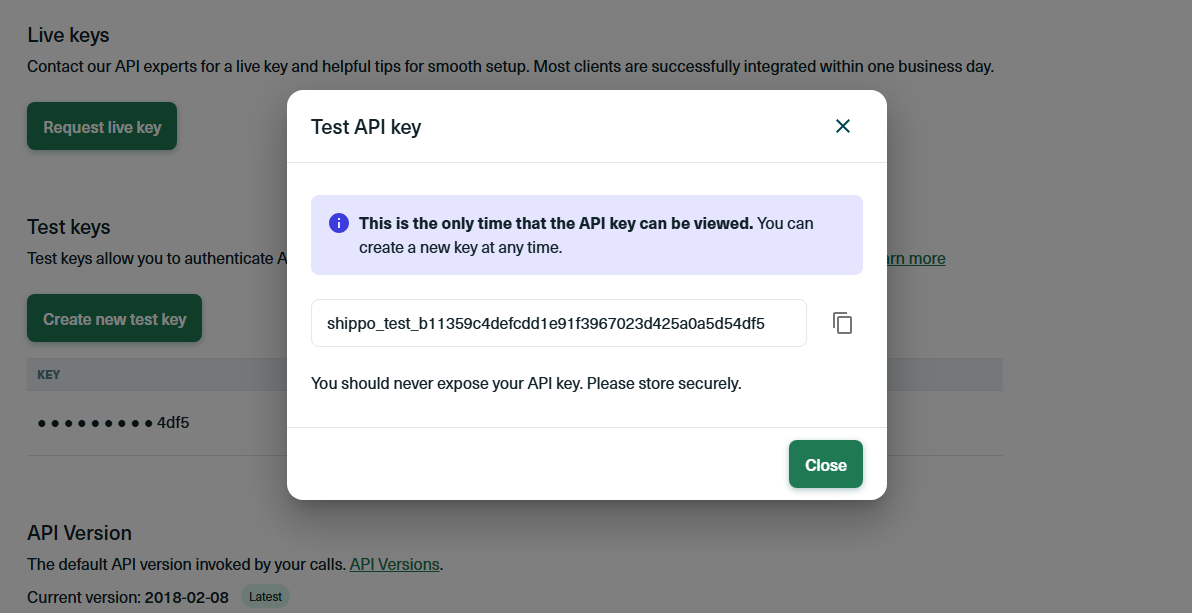Click the Request live key button
This screenshot has width=1192, height=613.
tap(102, 127)
